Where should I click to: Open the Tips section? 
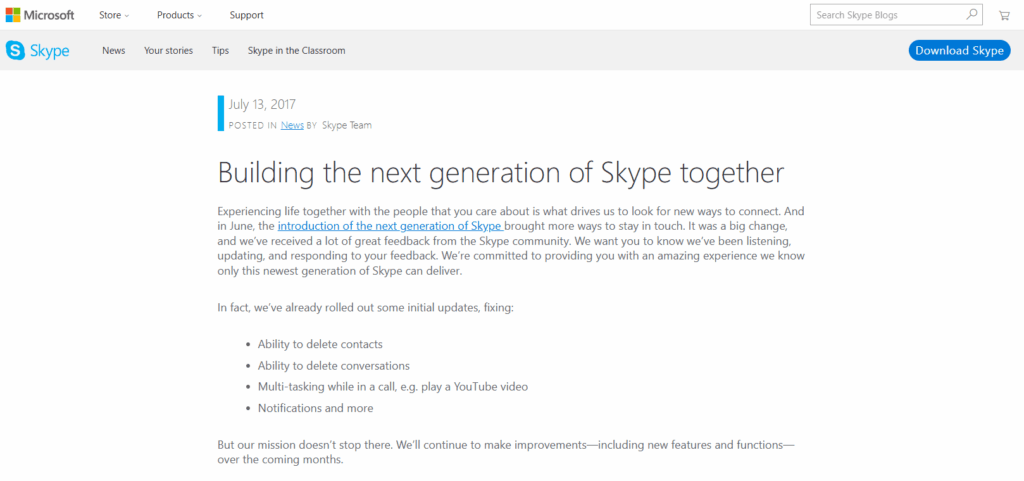click(220, 50)
